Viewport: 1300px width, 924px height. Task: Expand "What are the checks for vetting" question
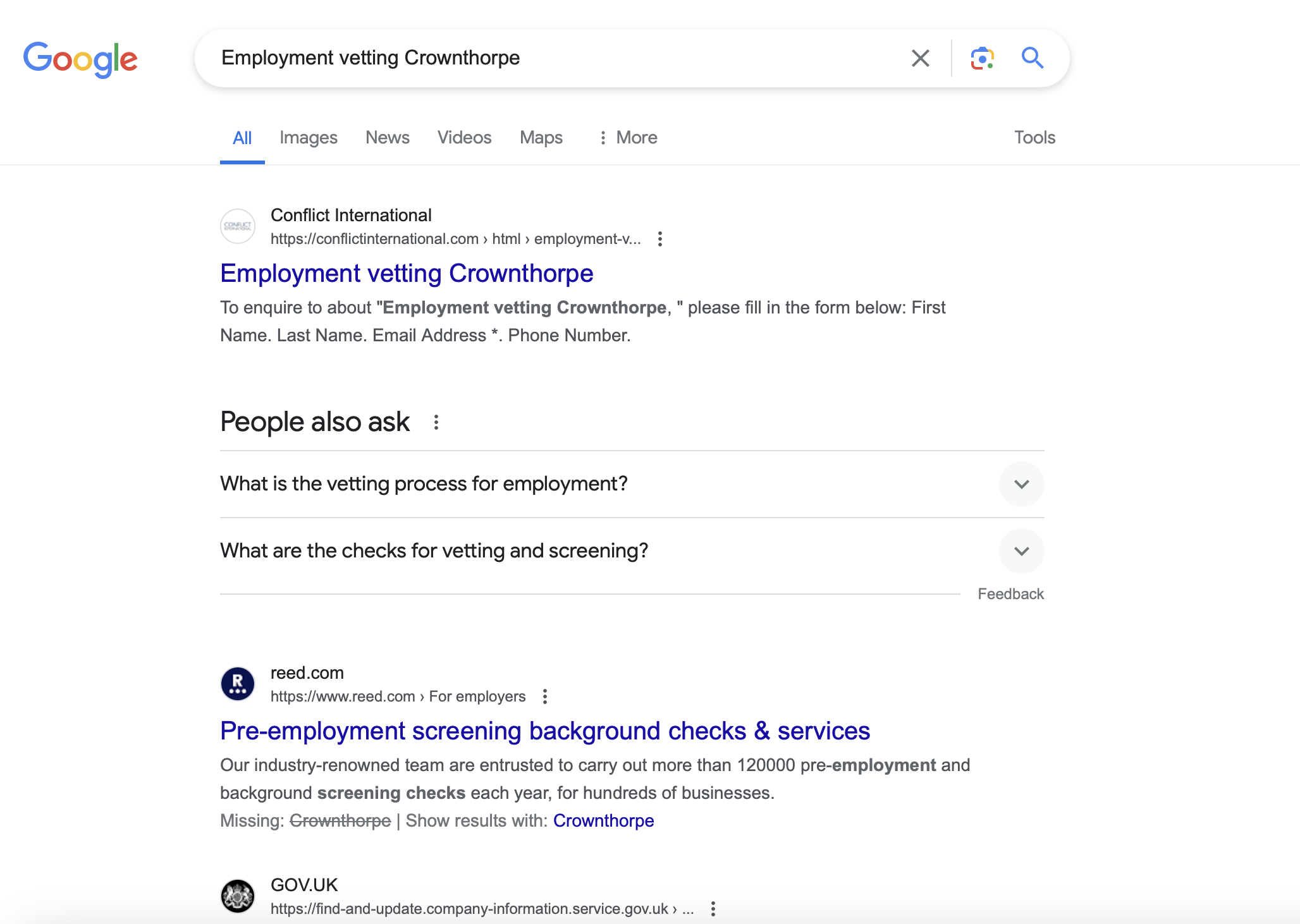point(1021,551)
